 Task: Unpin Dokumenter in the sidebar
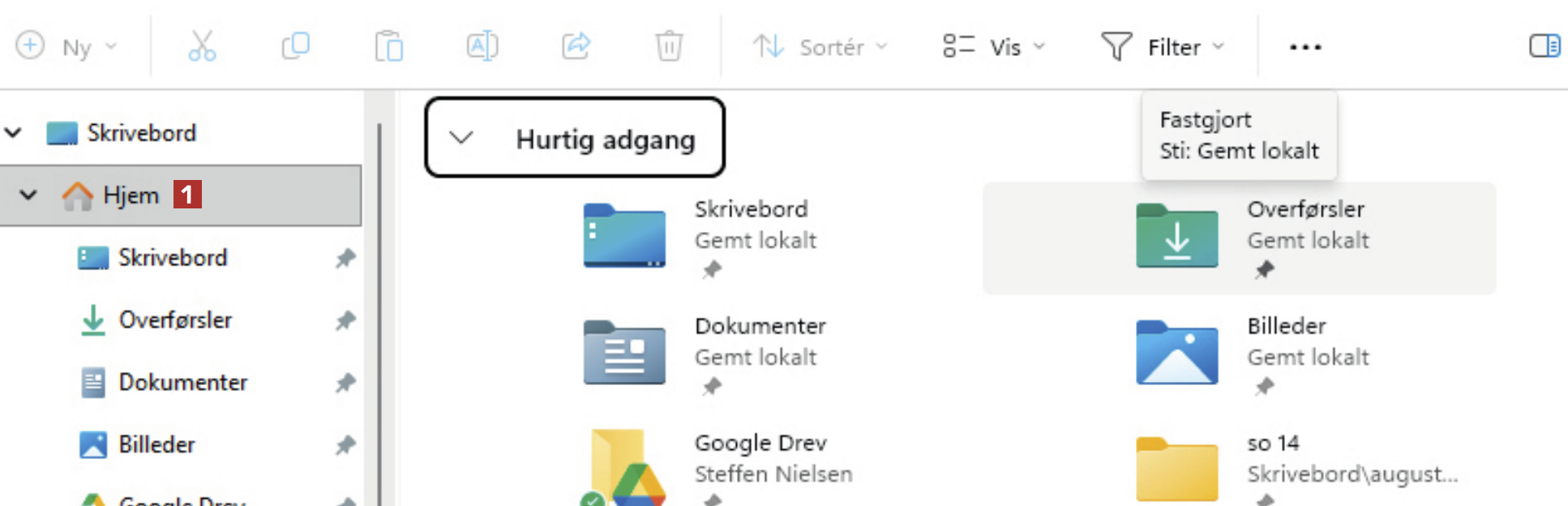tap(346, 383)
